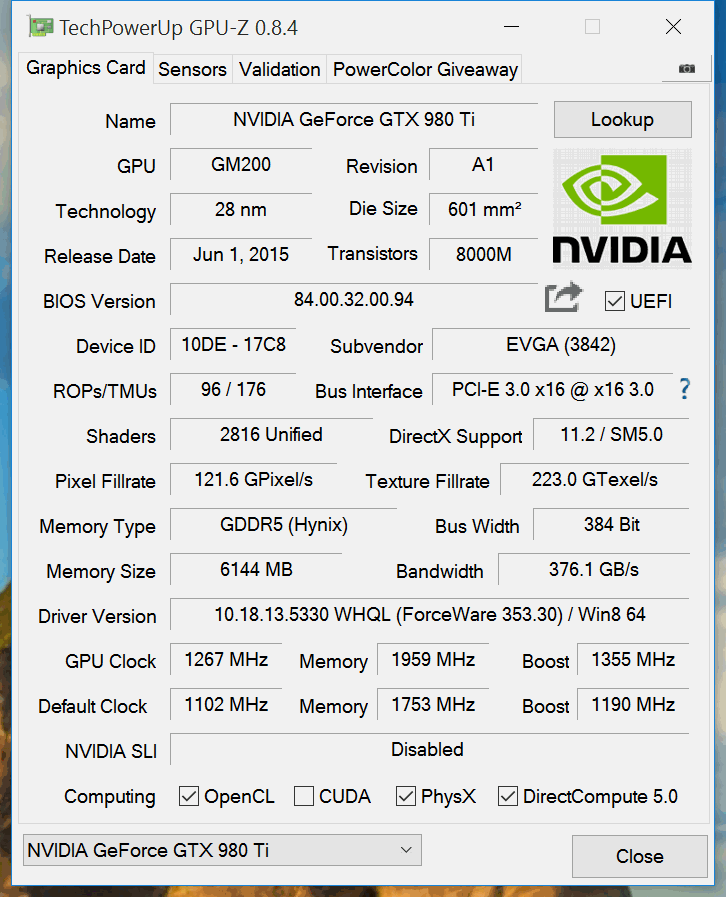
Task: Toggle the OpenCL checkbox
Action: point(189,796)
